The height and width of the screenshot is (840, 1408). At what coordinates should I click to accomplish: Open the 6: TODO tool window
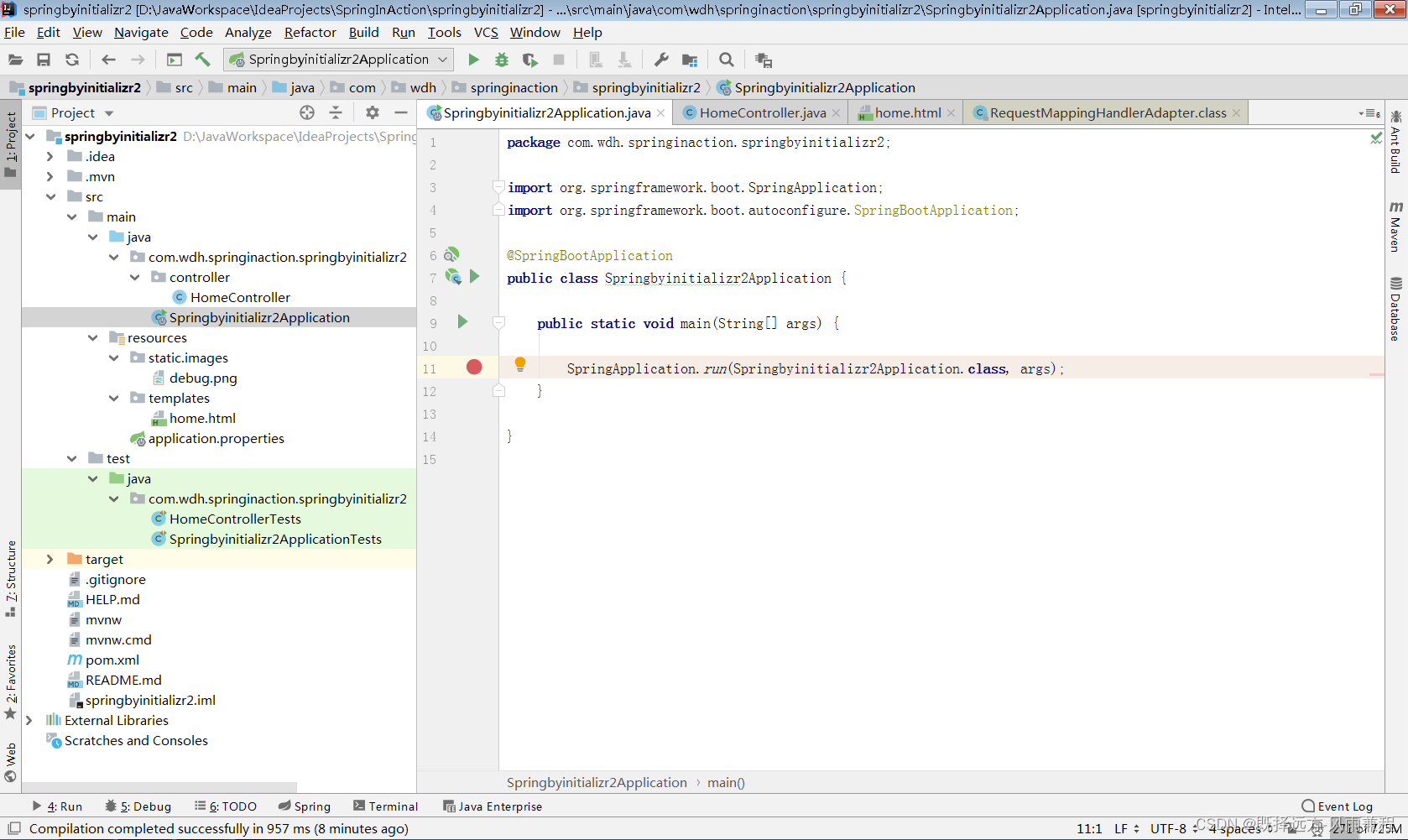coord(226,806)
